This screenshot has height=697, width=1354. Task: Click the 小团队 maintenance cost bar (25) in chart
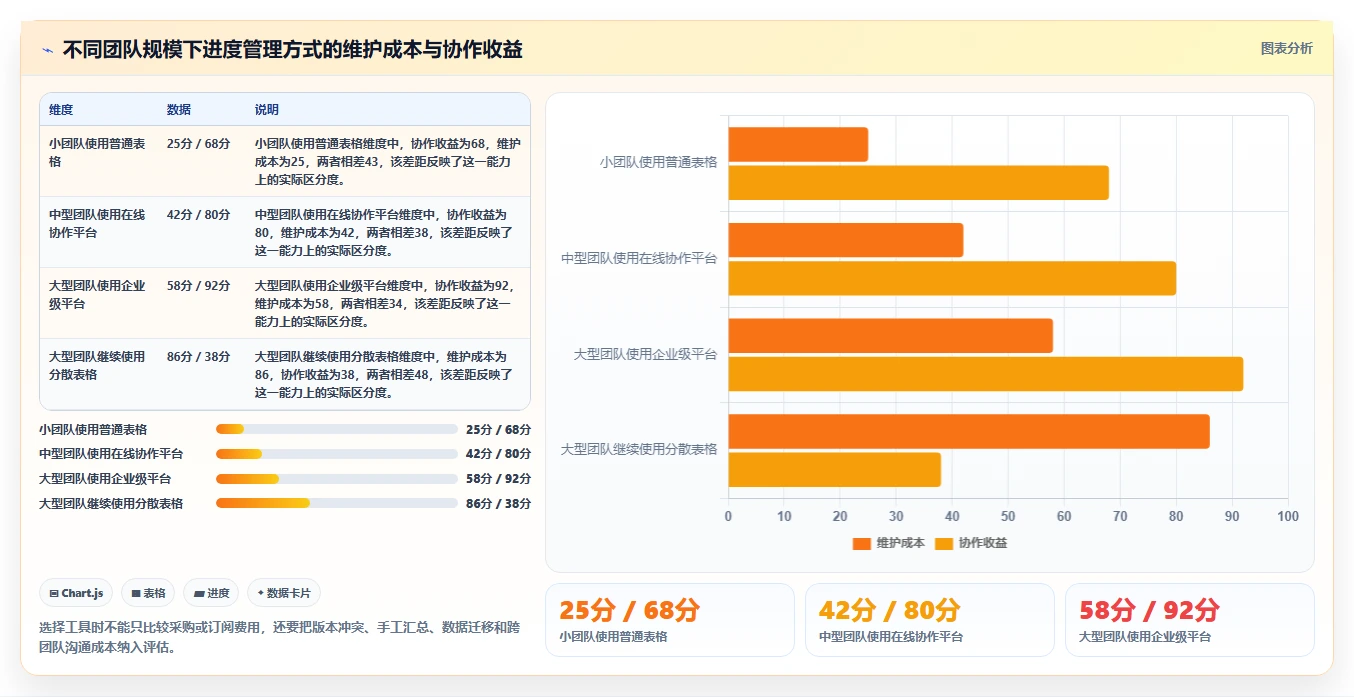pyautogui.click(x=798, y=145)
